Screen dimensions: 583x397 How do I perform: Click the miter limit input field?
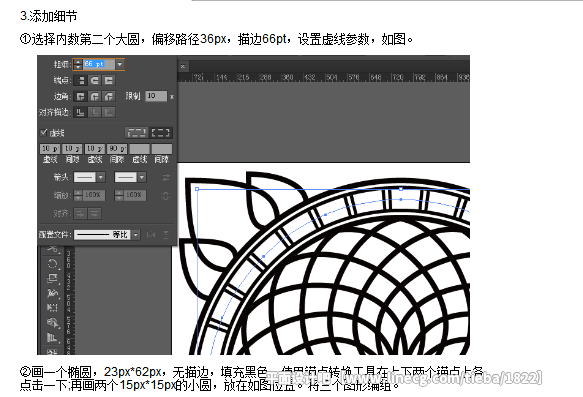pos(156,96)
